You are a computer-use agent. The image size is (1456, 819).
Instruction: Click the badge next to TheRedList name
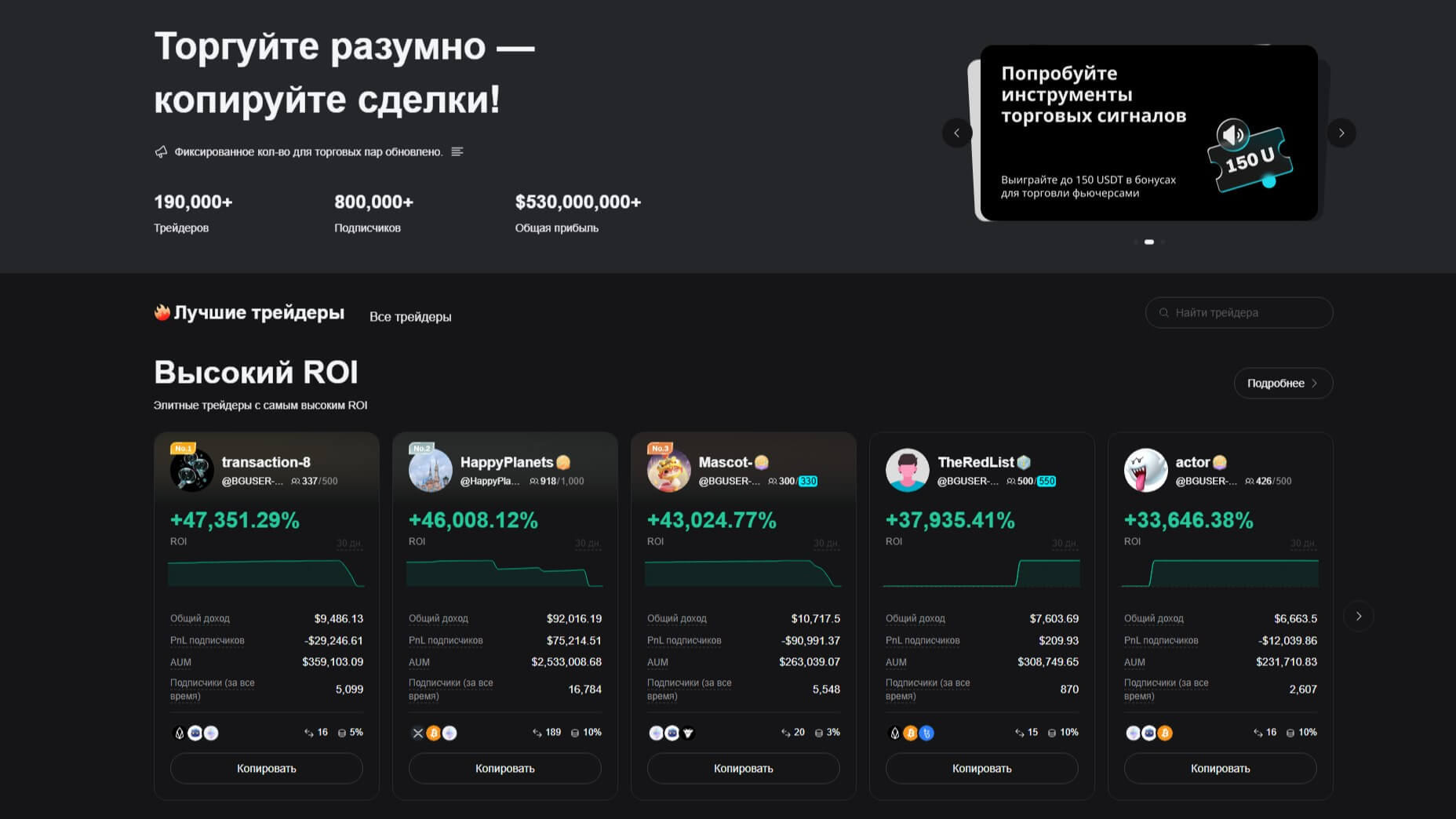coord(1024,462)
